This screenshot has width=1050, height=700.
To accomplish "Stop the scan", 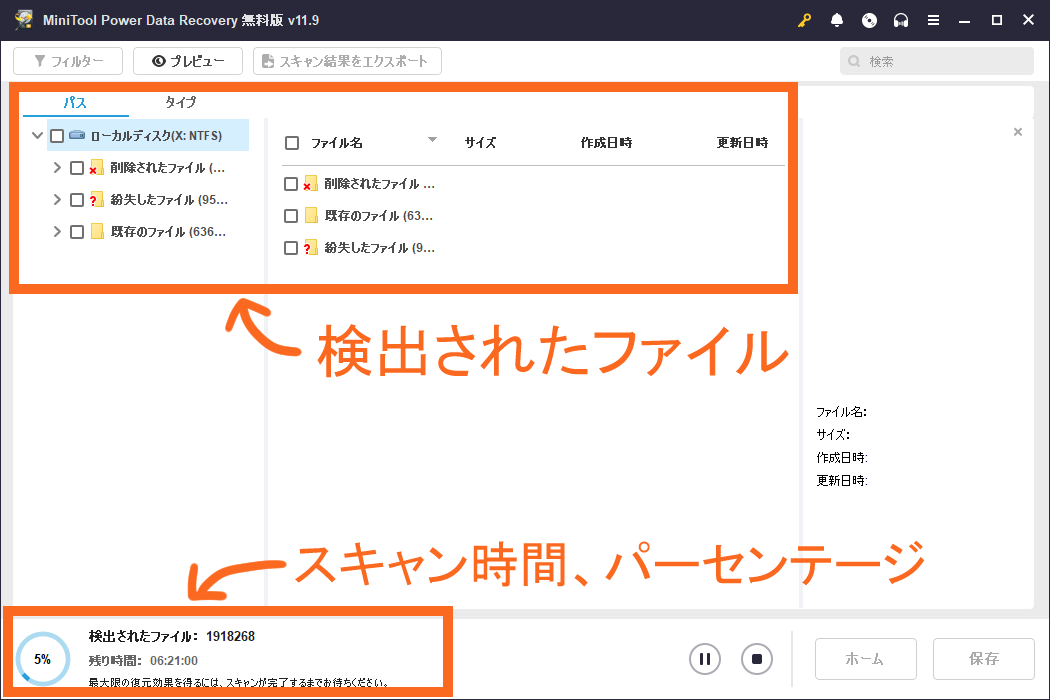I will point(757,659).
